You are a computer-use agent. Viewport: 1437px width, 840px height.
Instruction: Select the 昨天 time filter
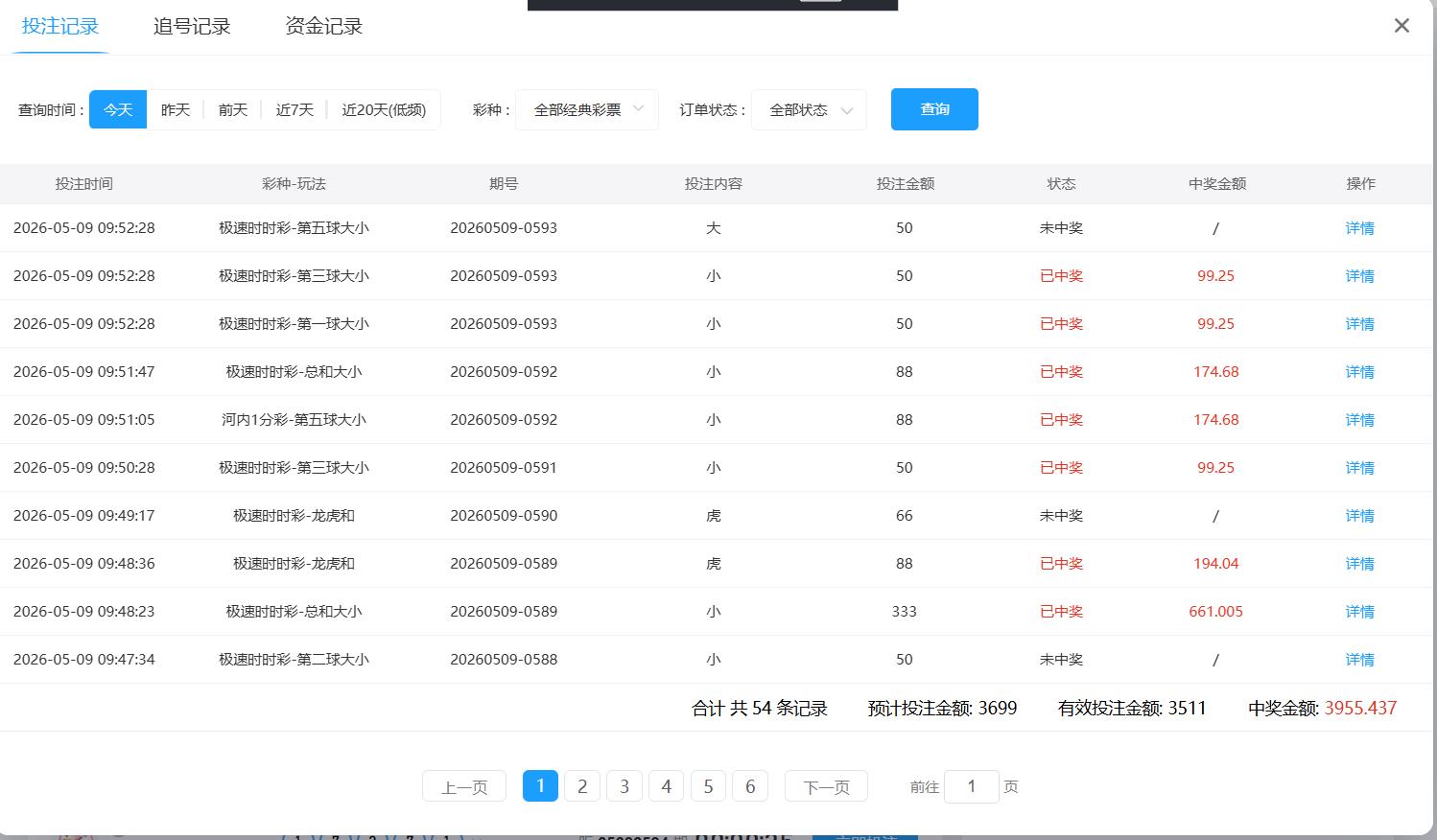pos(176,109)
